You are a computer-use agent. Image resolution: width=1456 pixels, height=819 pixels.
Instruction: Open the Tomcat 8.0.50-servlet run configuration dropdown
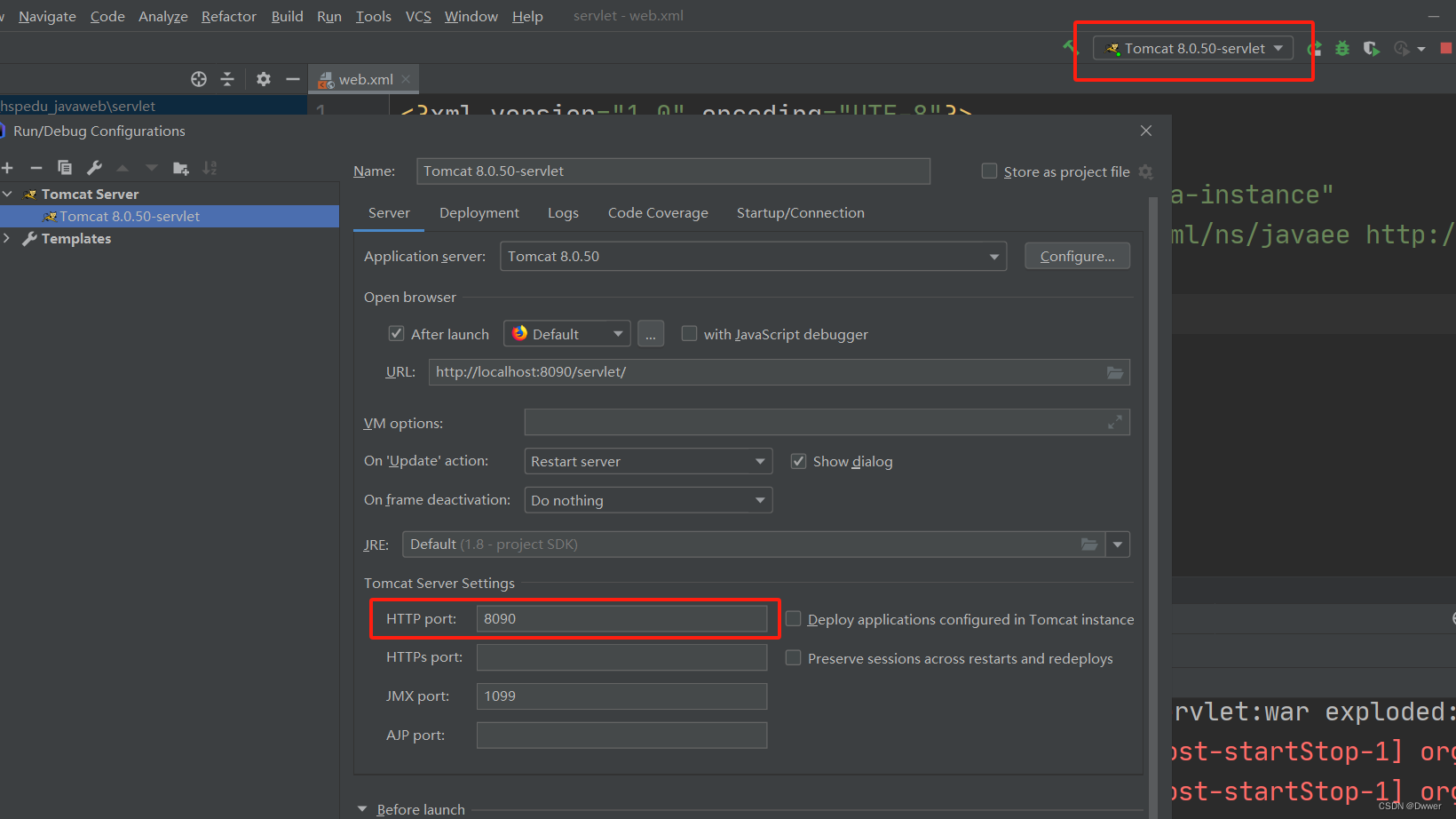click(x=1193, y=48)
